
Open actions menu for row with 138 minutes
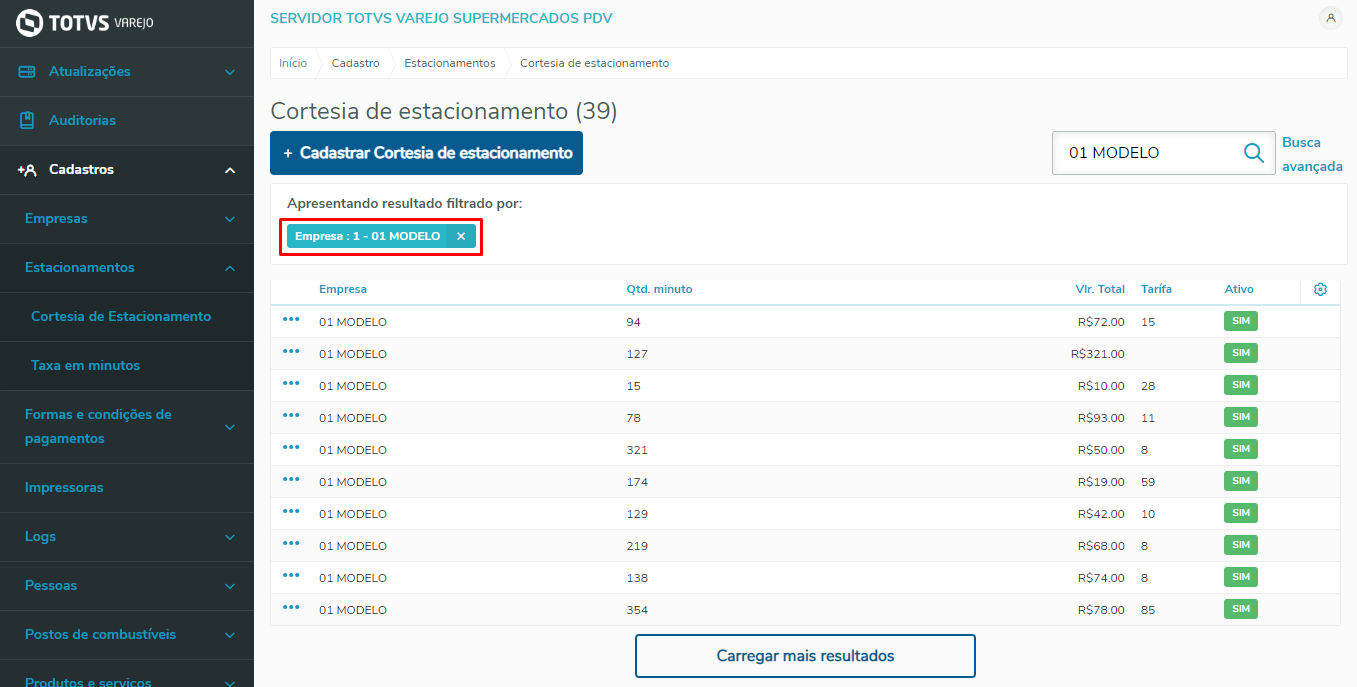(291, 576)
